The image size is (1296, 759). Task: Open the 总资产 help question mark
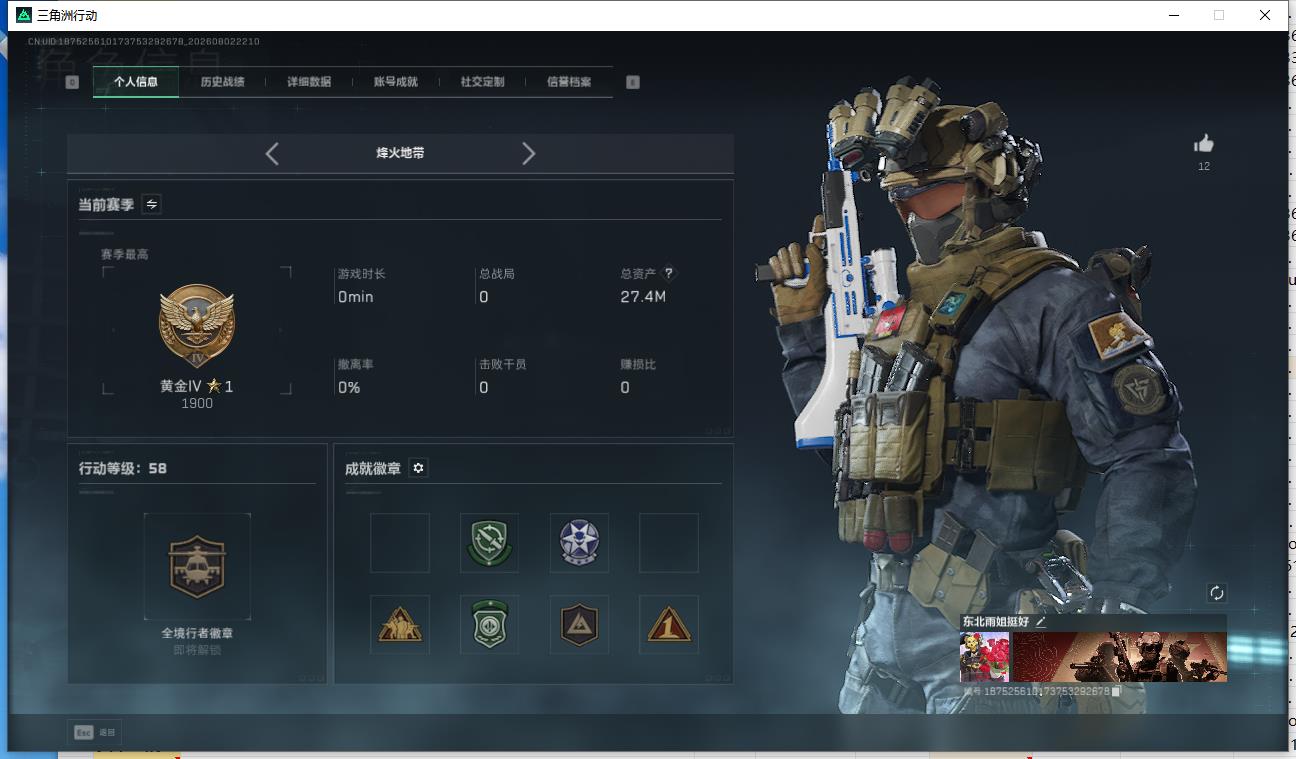tap(669, 272)
